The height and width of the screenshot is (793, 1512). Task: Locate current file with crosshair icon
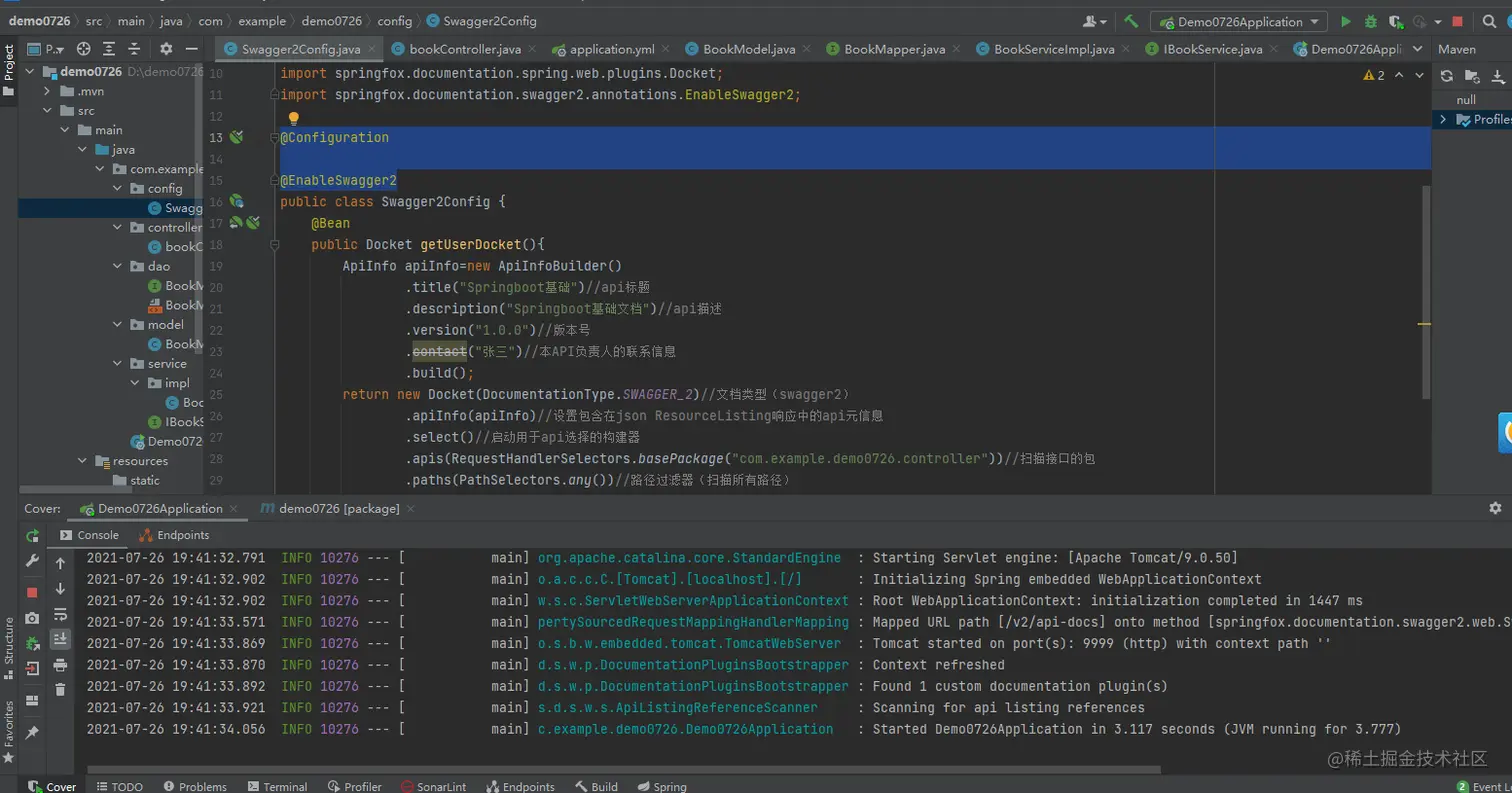coord(84,49)
